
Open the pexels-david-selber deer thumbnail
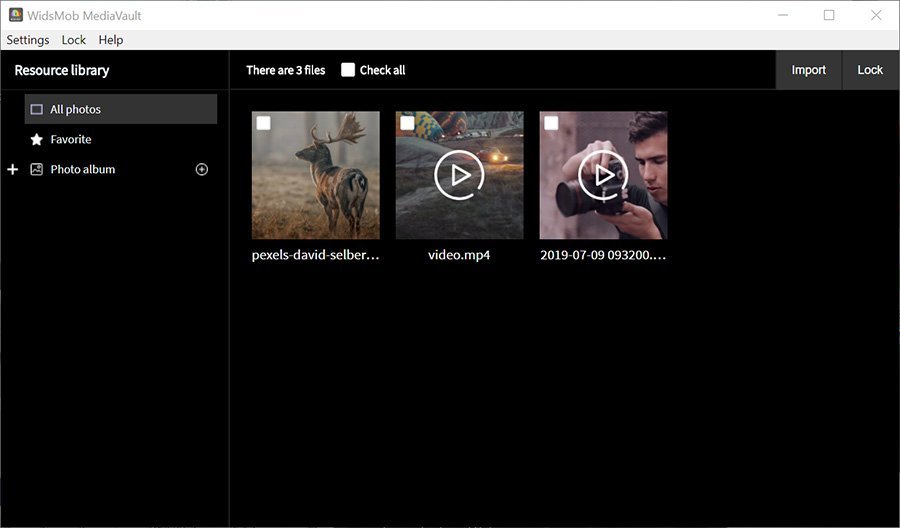click(316, 175)
